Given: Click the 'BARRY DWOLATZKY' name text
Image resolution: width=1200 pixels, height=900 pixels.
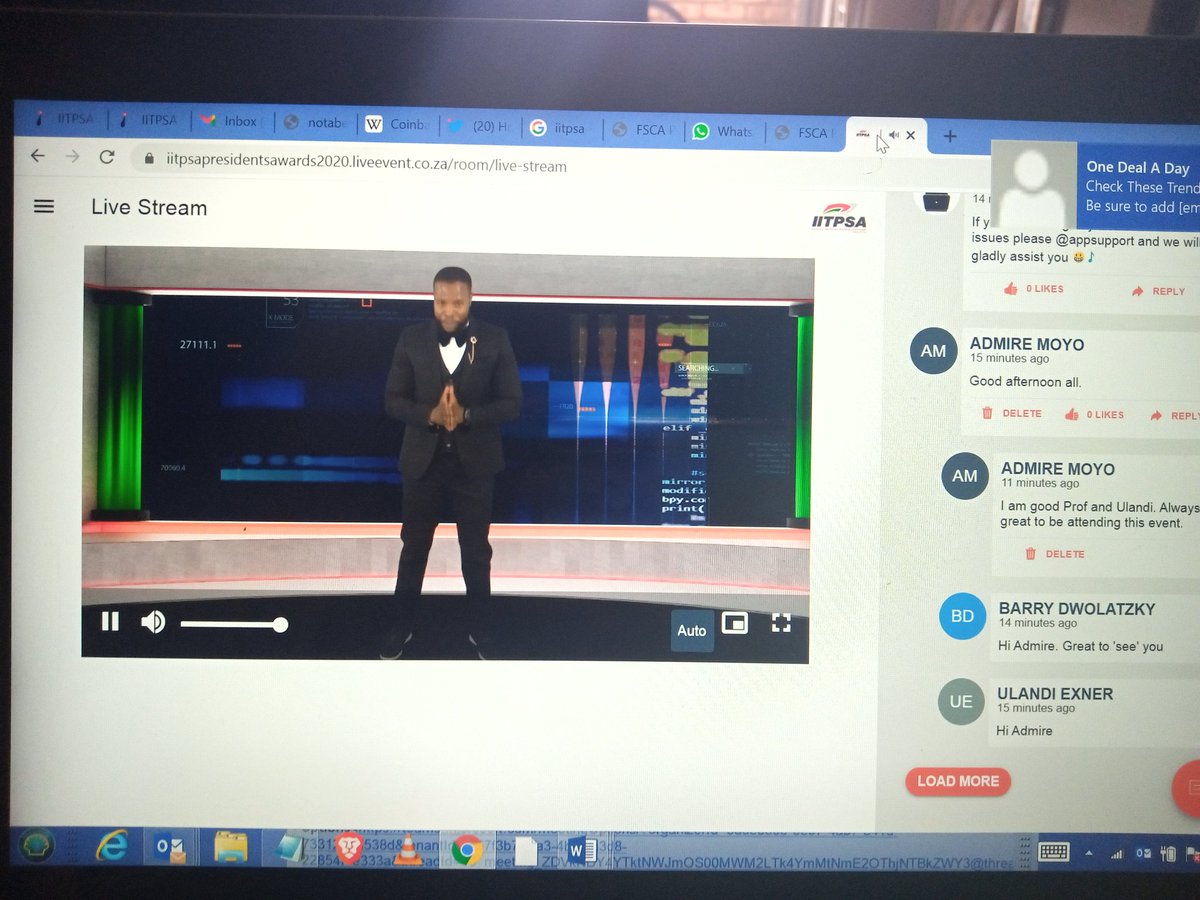Looking at the screenshot, I should pos(1077,608).
